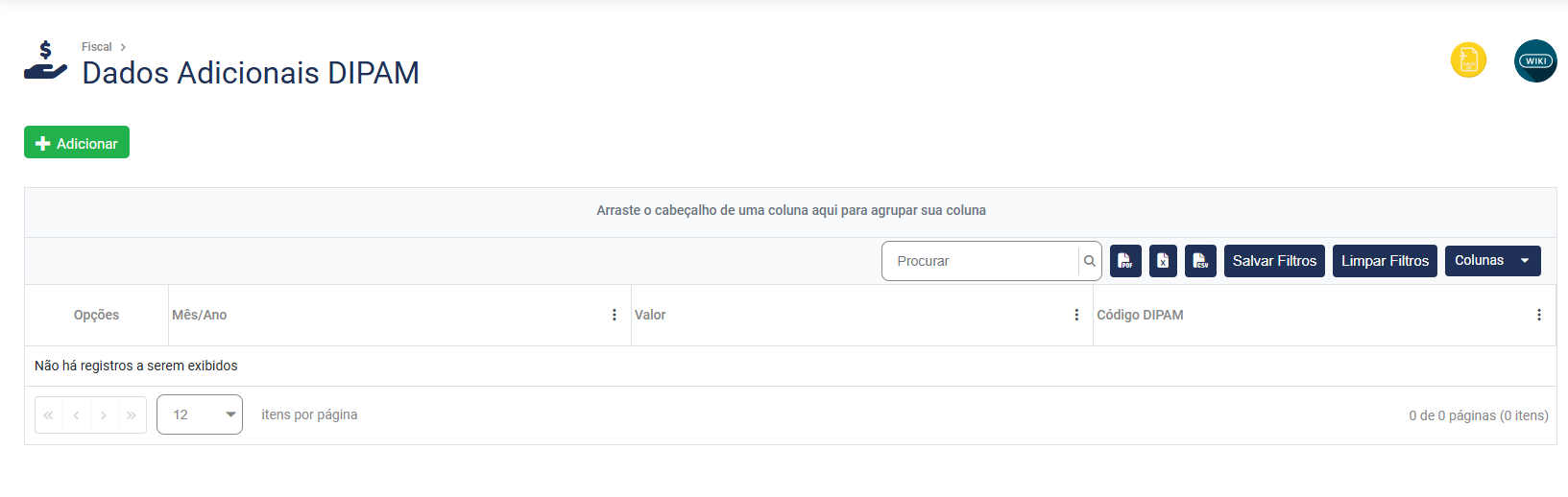Open the items per page dropdown
The width and height of the screenshot is (1568, 497).
(200, 414)
